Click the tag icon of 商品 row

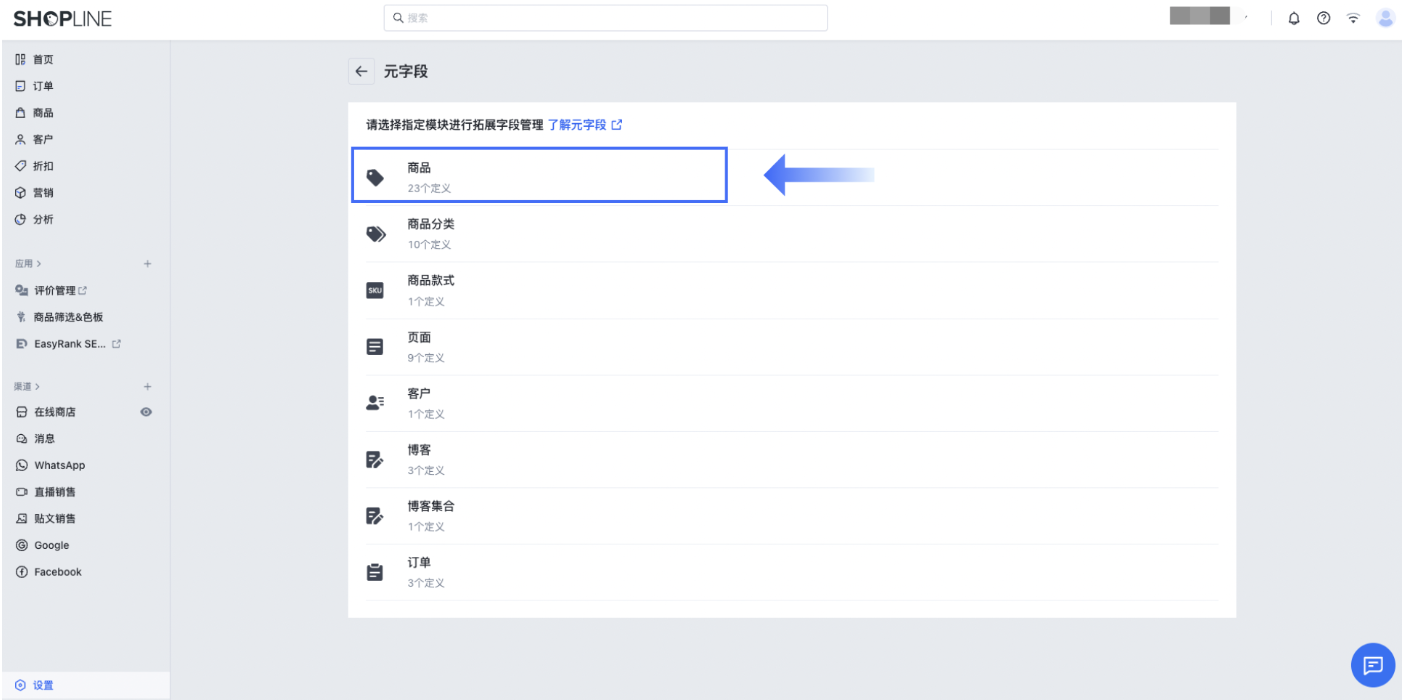[375, 178]
